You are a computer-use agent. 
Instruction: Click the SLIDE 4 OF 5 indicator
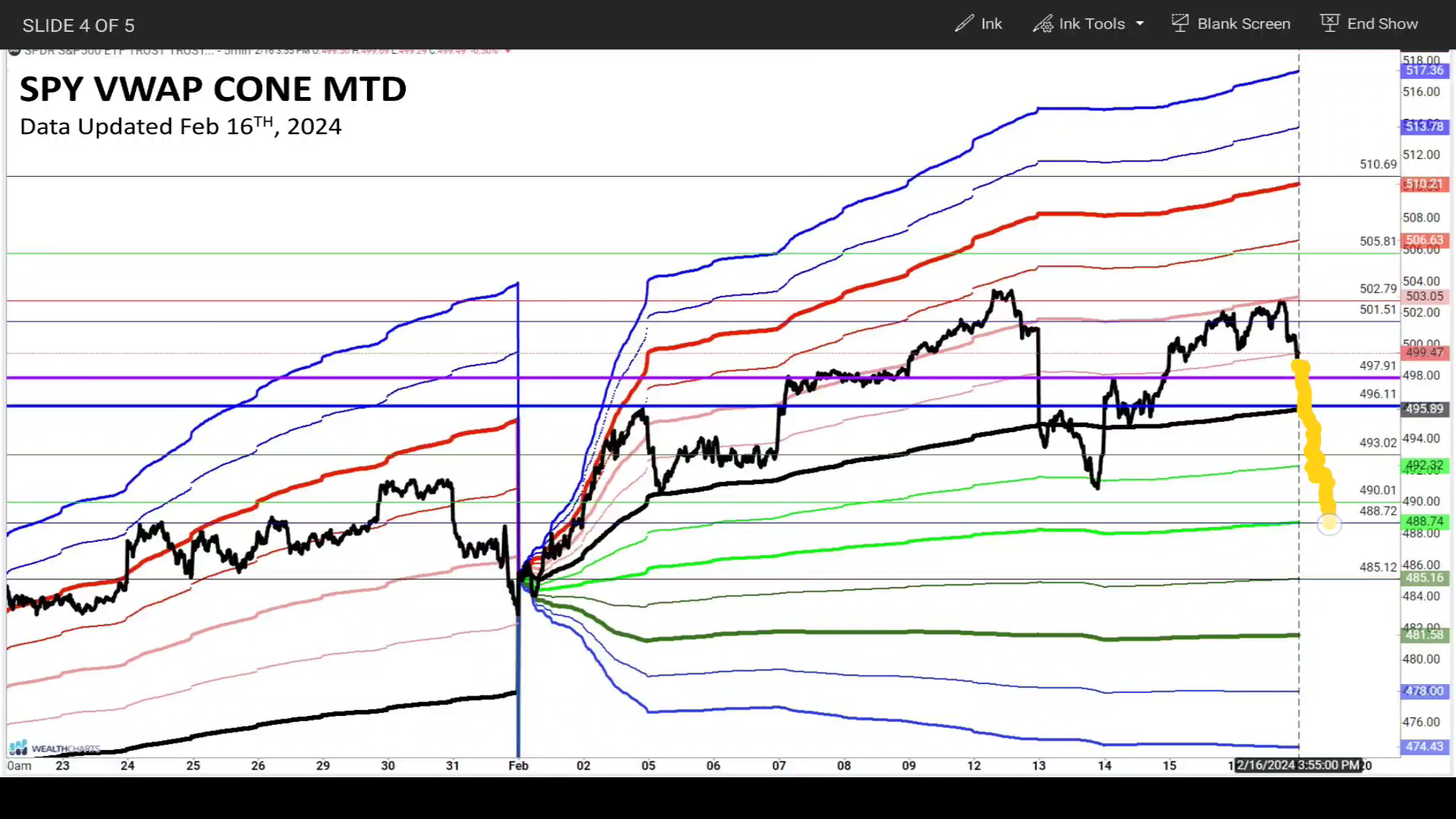78,25
